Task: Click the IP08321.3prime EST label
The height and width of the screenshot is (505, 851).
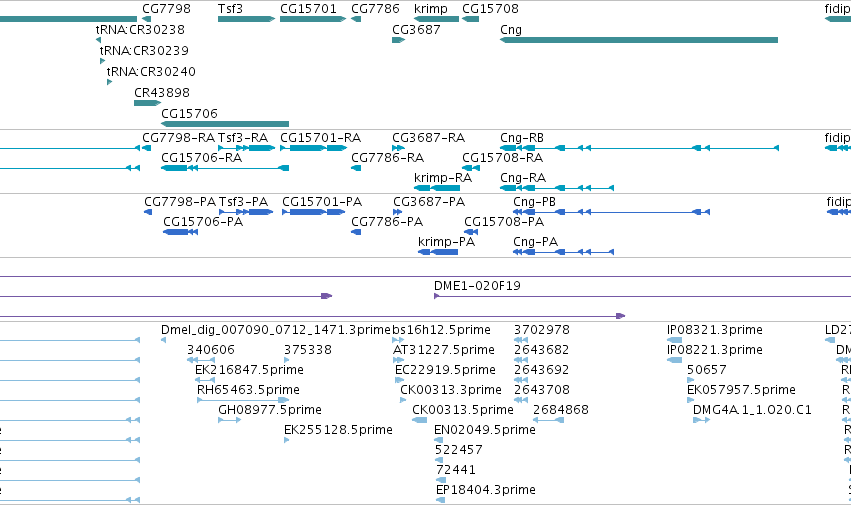Action: coord(715,330)
